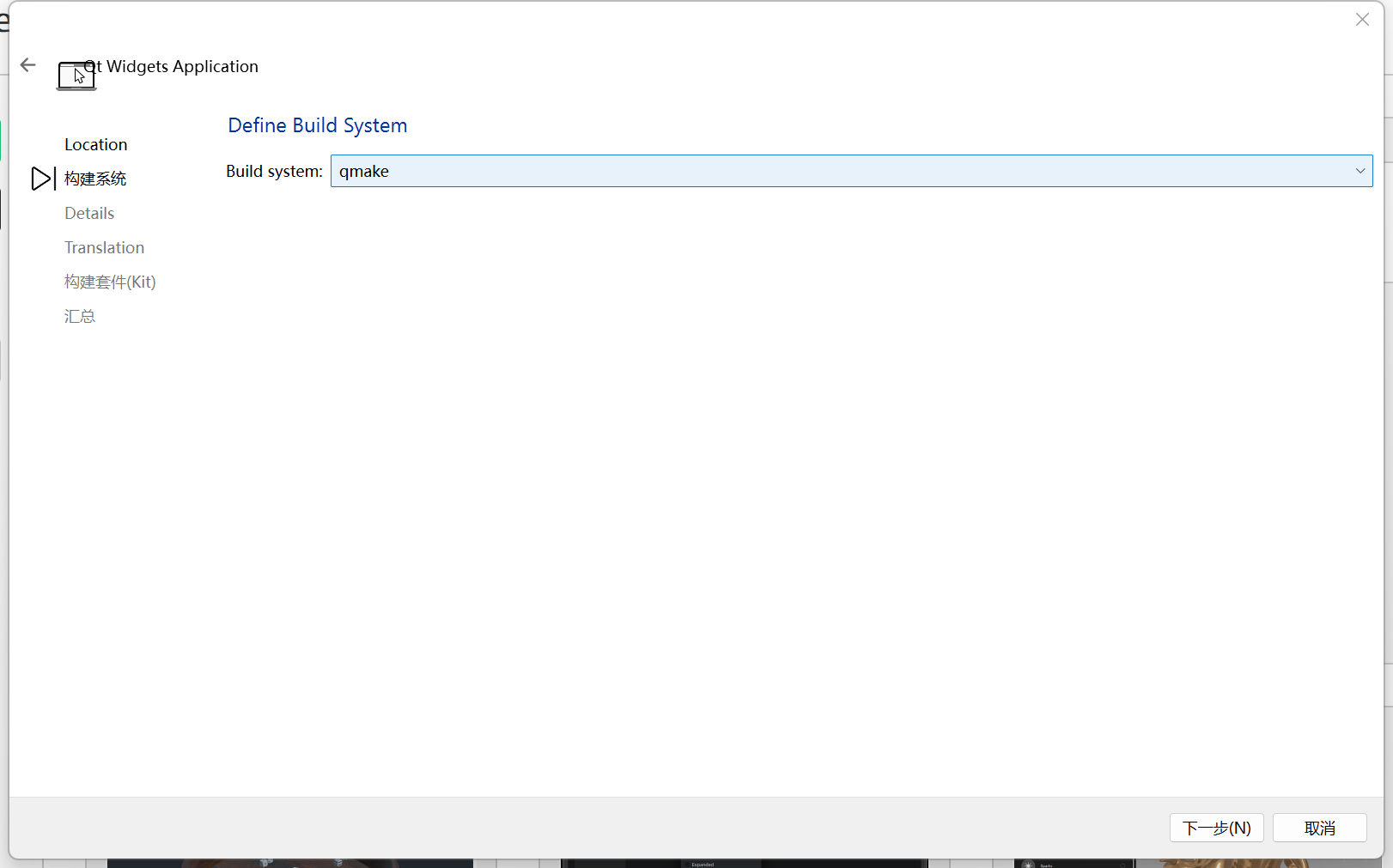Go back using the left arrow icon

click(27, 65)
